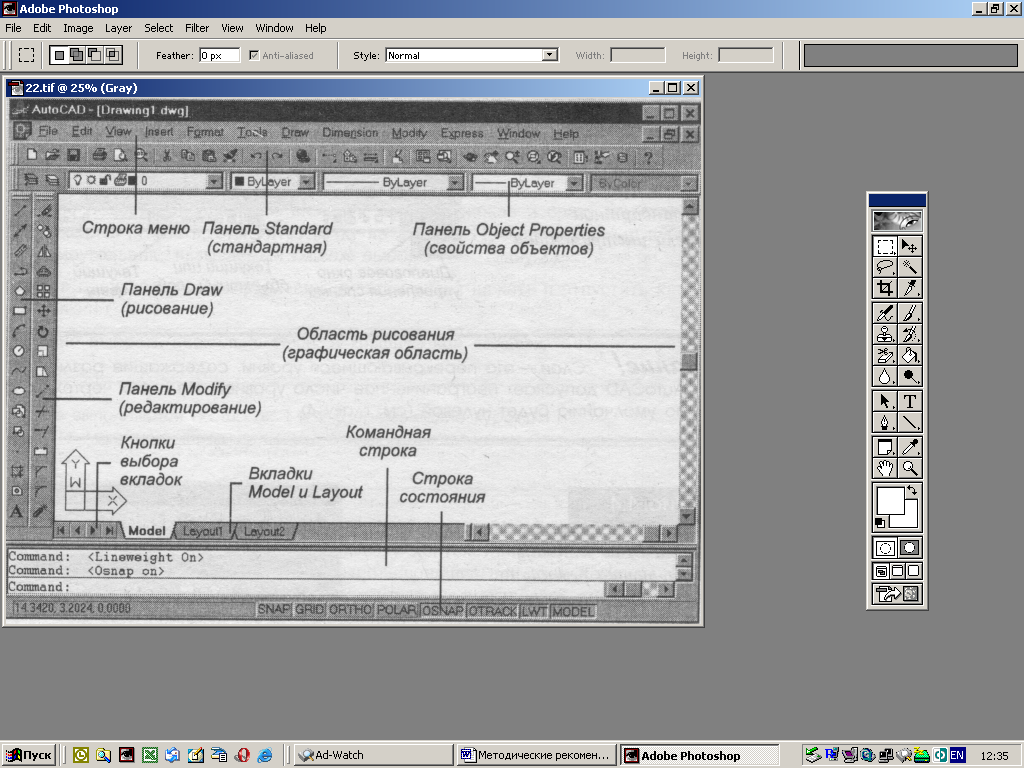Open the Filter menu

tap(197, 28)
